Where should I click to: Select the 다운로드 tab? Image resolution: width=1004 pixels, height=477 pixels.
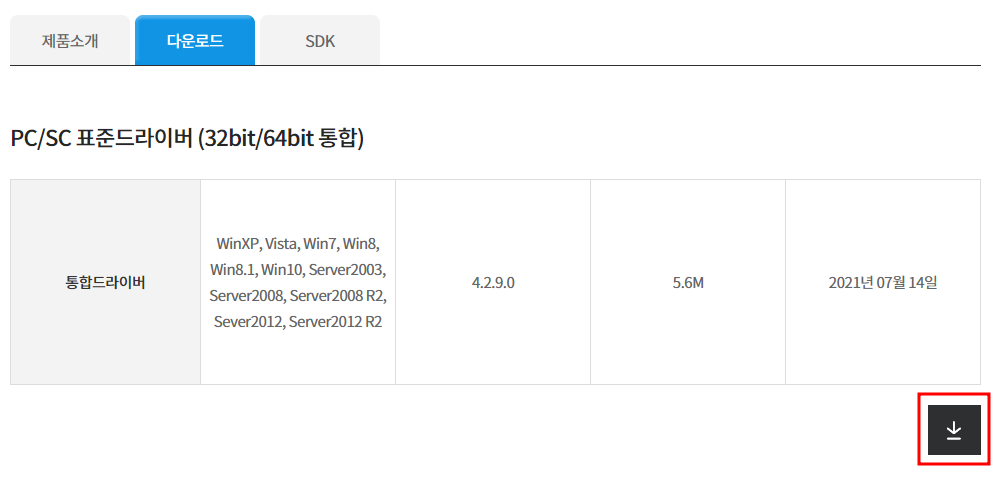pyautogui.click(x=195, y=42)
